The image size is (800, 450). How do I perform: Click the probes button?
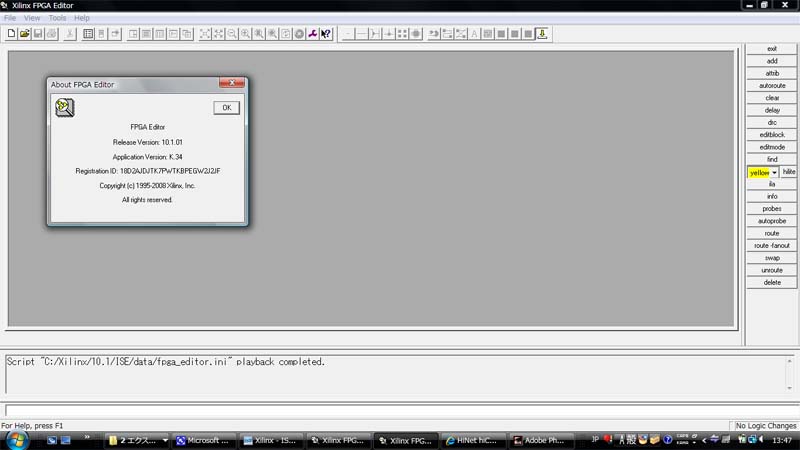[771, 209]
